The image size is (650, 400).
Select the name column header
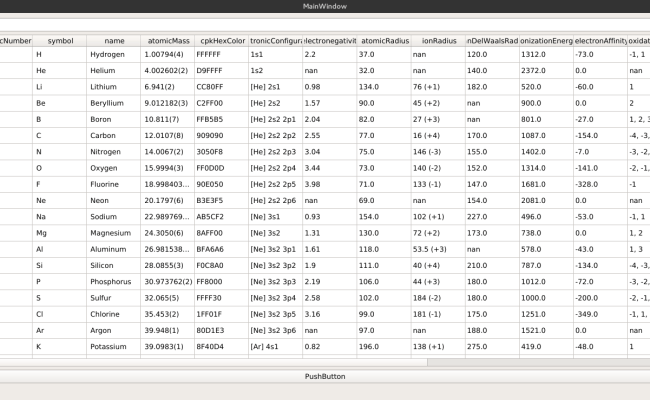114,41
